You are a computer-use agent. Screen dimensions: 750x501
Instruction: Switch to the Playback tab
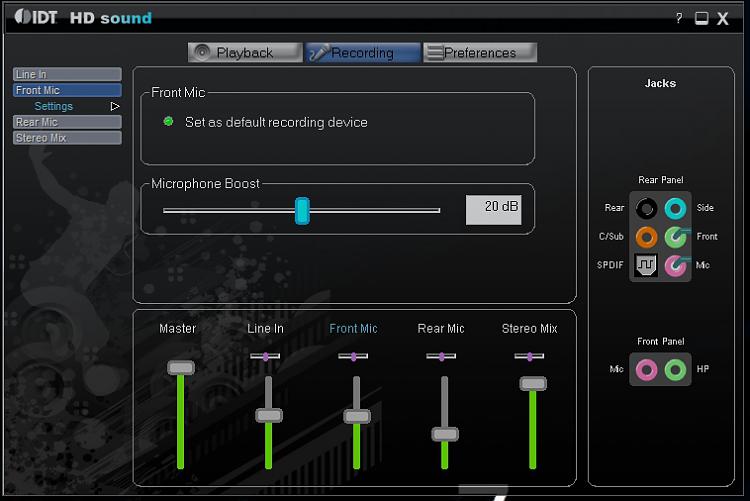[245, 53]
